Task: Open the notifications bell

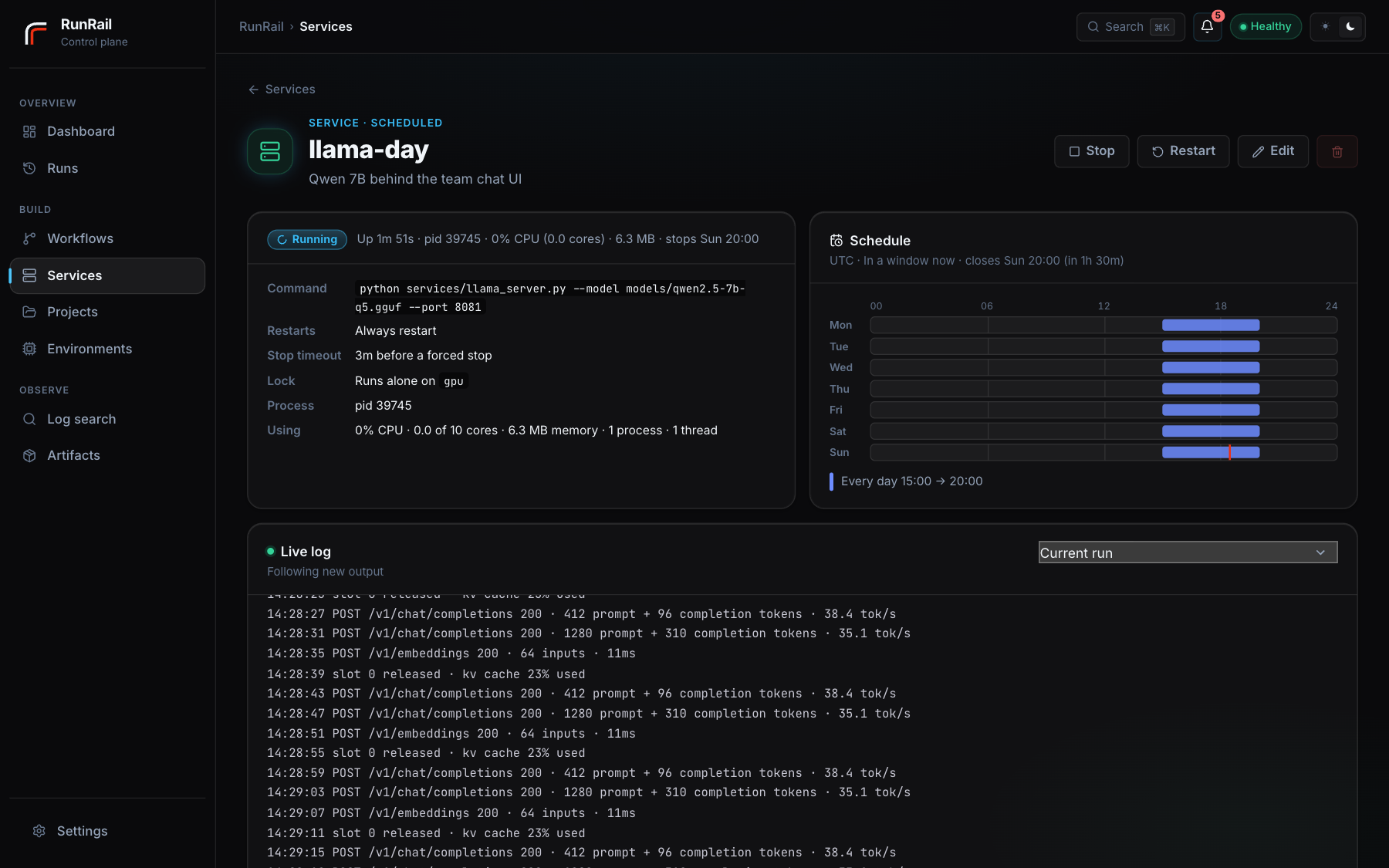Action: pos(1207,27)
